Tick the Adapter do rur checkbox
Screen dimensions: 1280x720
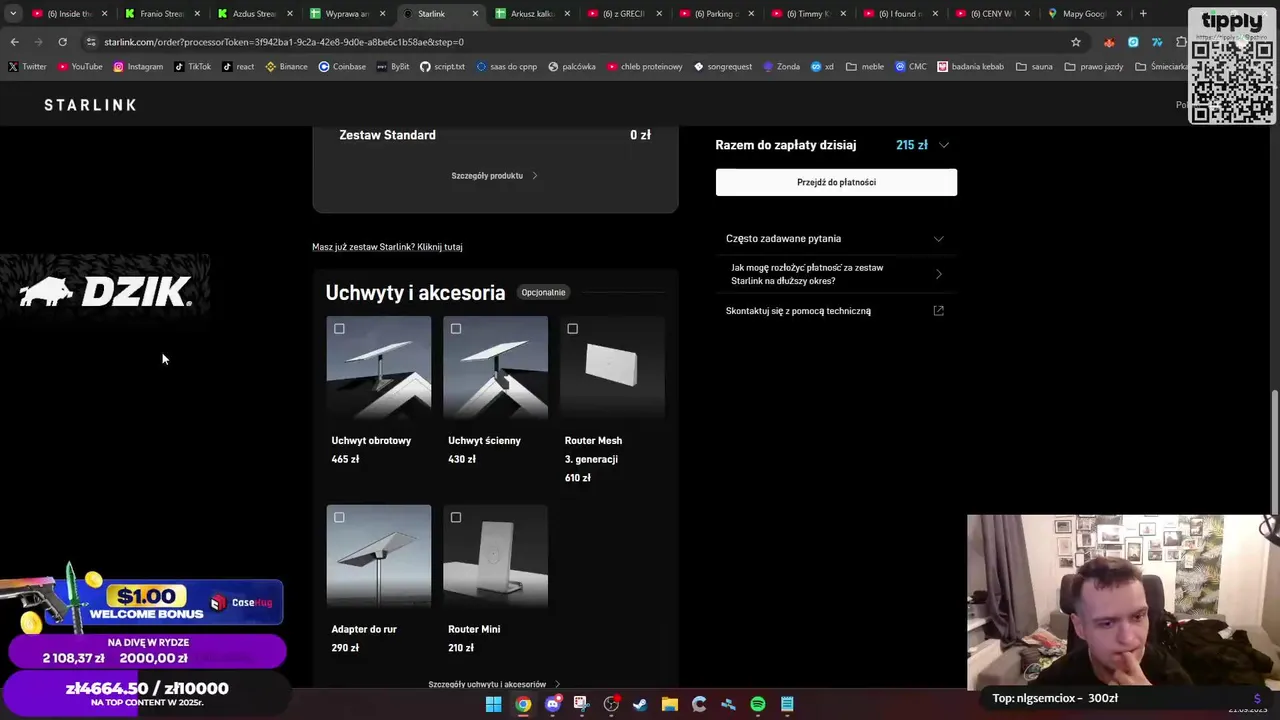339,517
